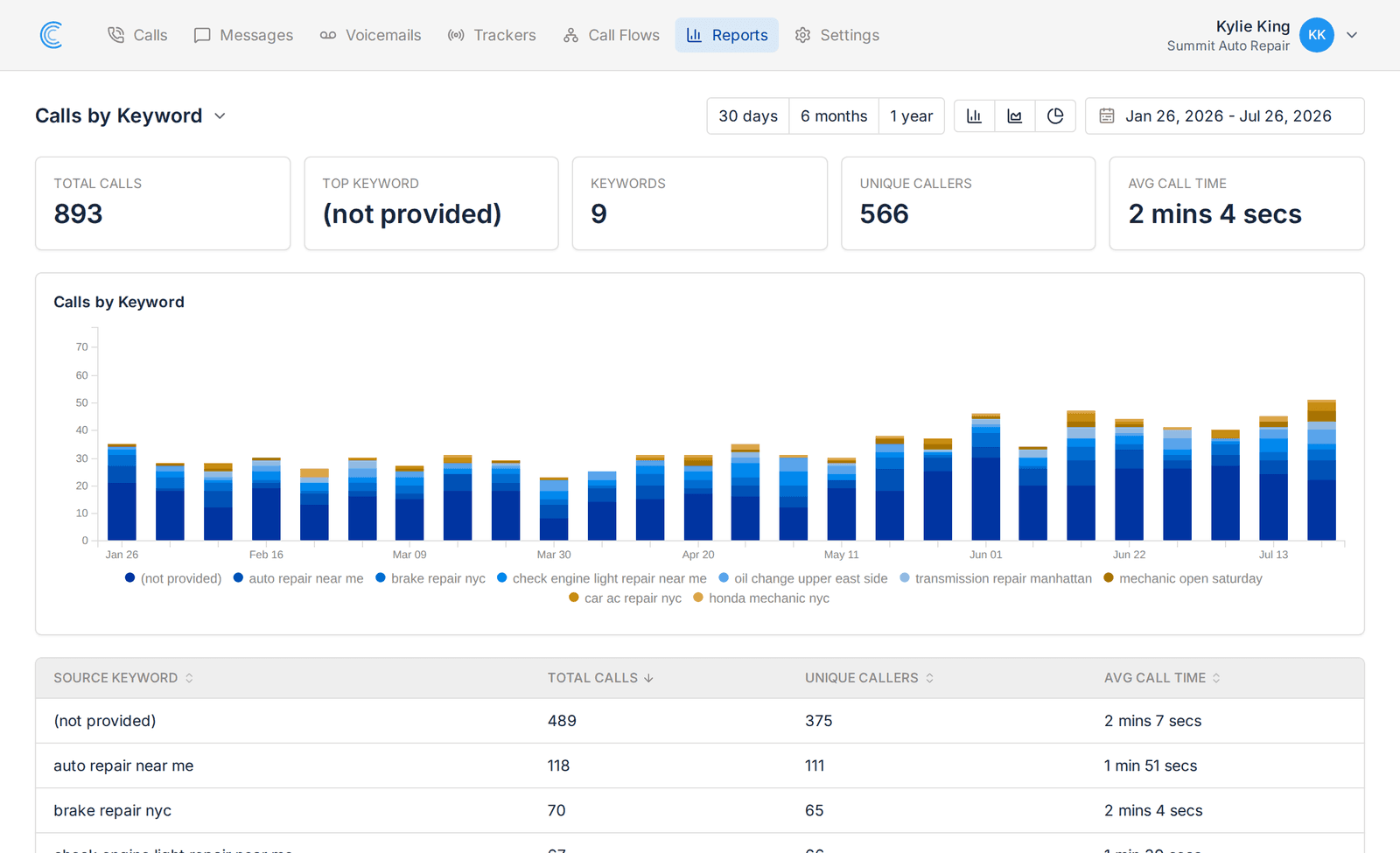Screen dimensions: 1400x853
Task: Click the Top Keyword card
Action: [x=431, y=203]
